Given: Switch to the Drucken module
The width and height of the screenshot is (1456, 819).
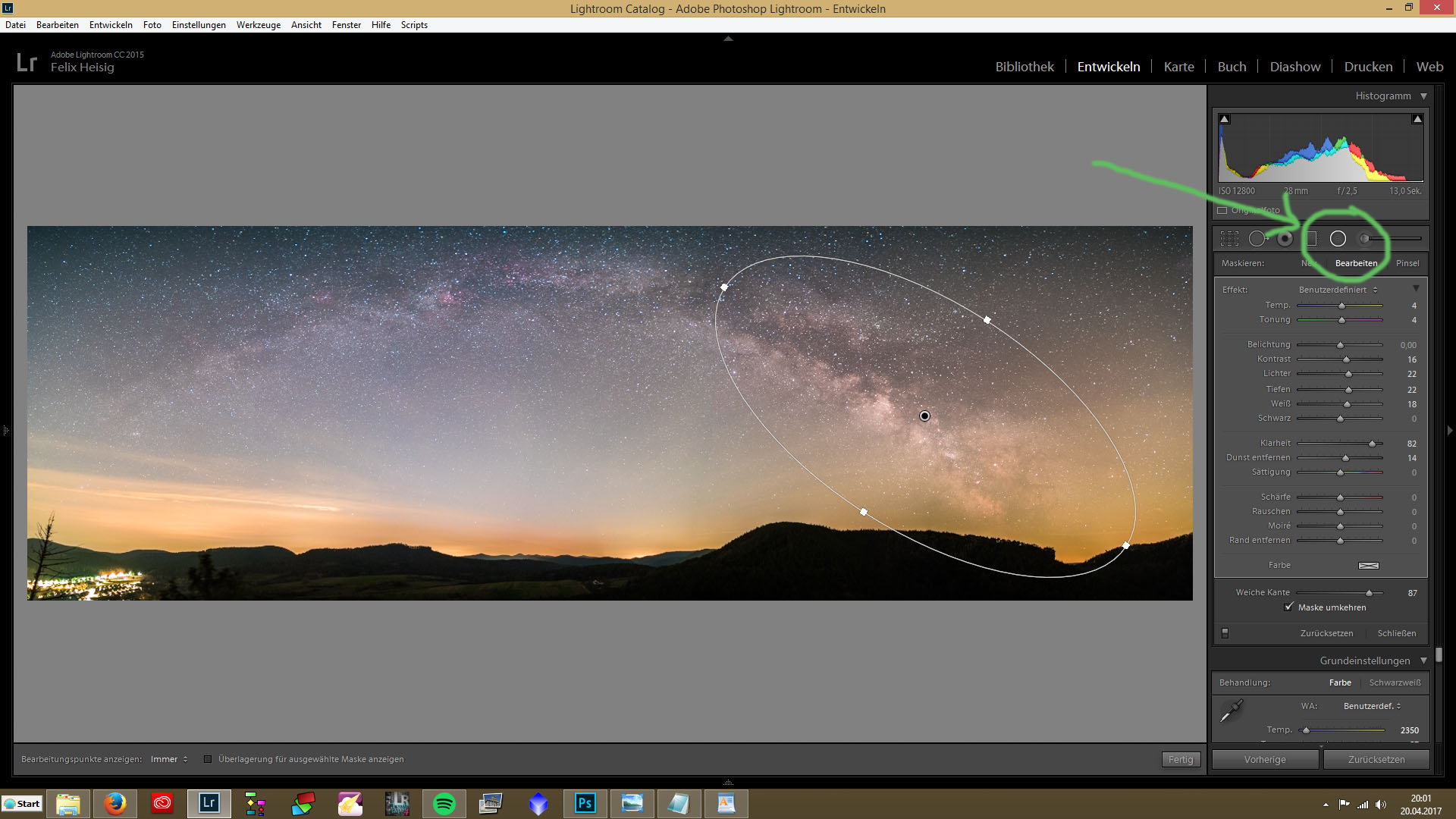Looking at the screenshot, I should tap(1368, 67).
